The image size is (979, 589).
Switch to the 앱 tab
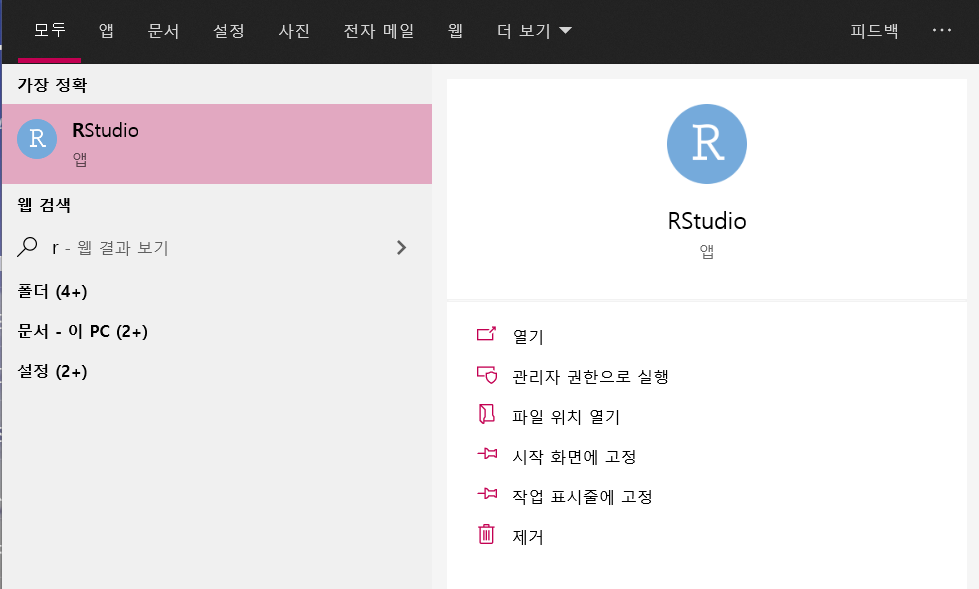click(x=106, y=31)
